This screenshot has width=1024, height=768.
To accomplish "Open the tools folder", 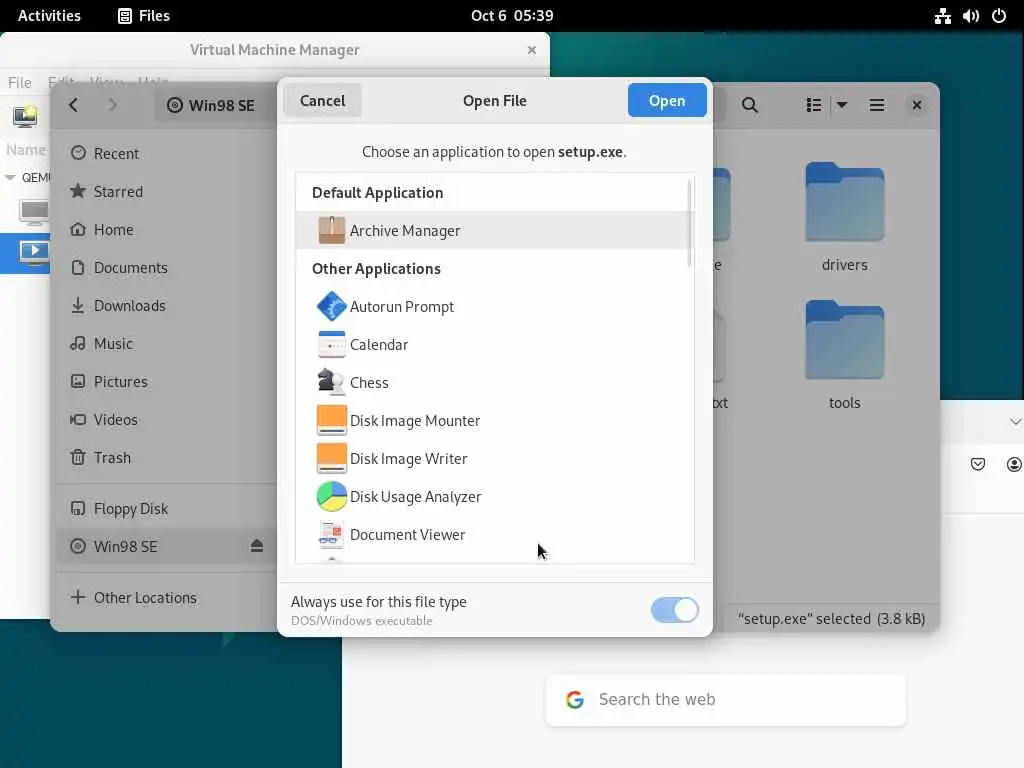I will coord(844,355).
